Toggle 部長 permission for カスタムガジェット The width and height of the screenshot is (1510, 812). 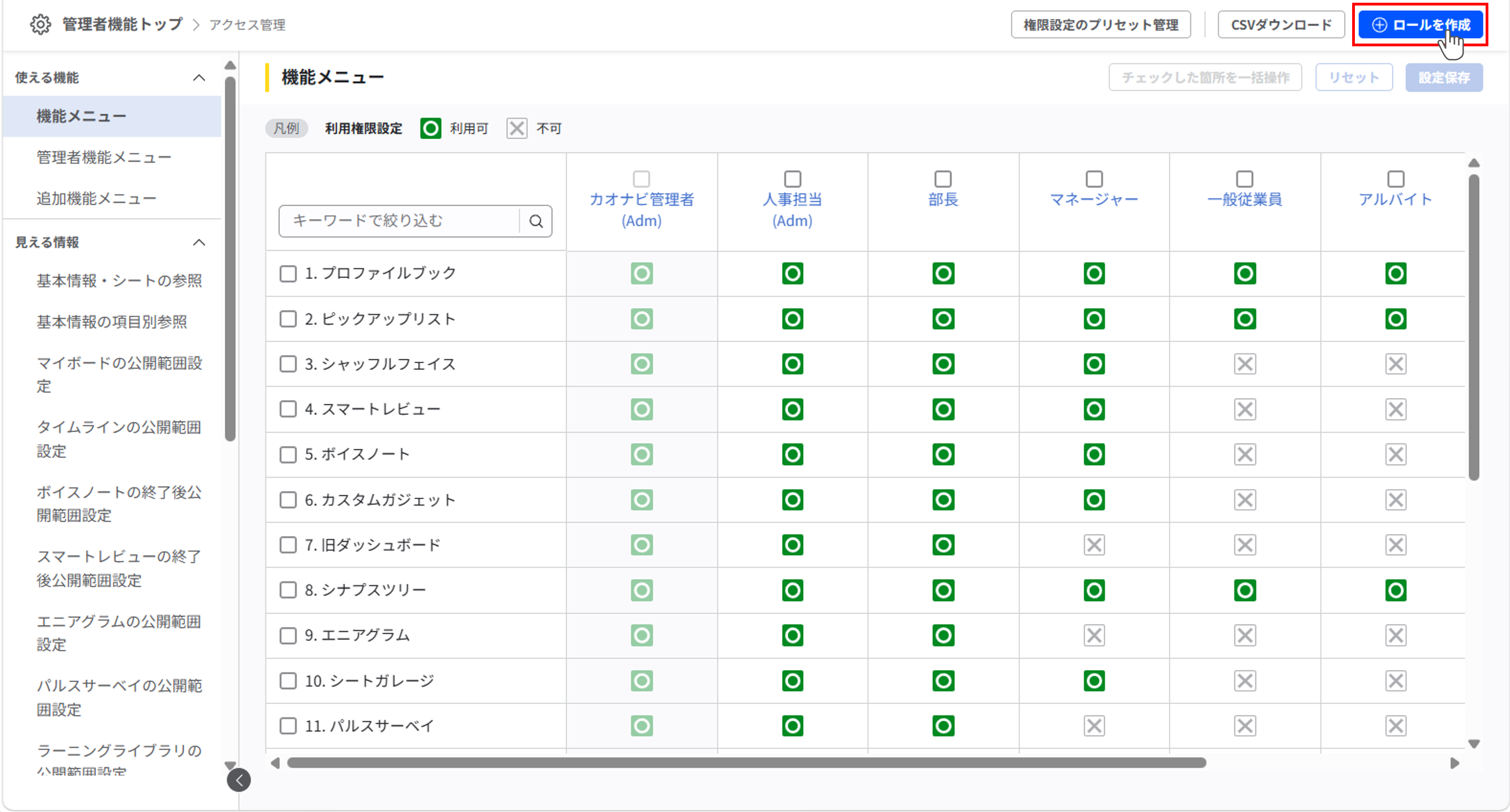point(943,500)
